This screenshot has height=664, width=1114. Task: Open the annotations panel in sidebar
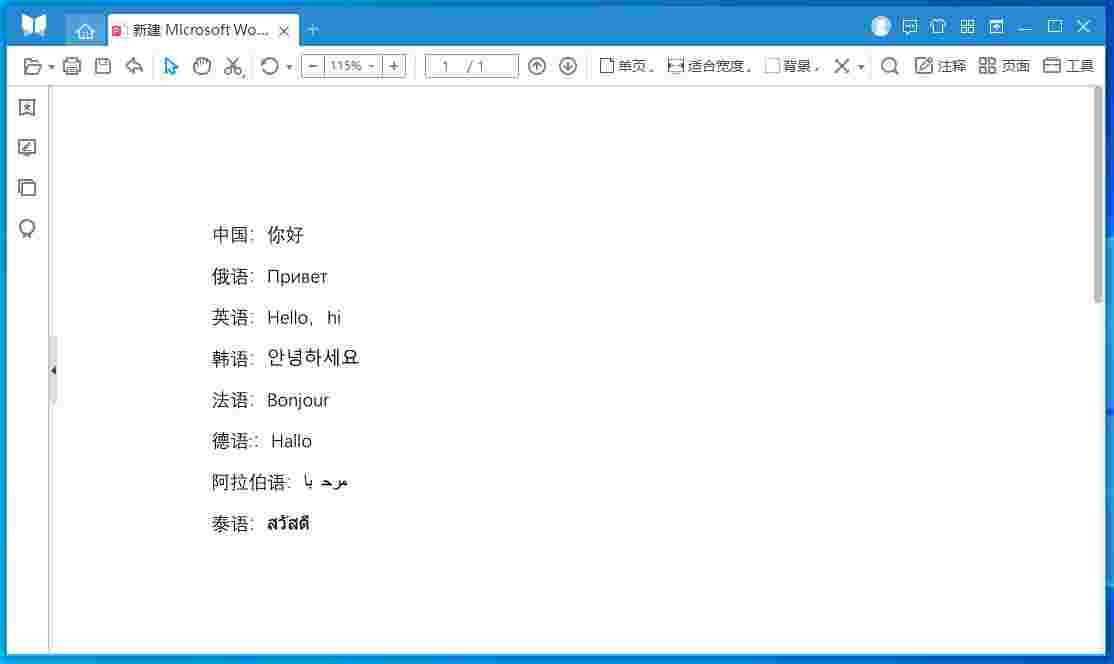coord(26,147)
